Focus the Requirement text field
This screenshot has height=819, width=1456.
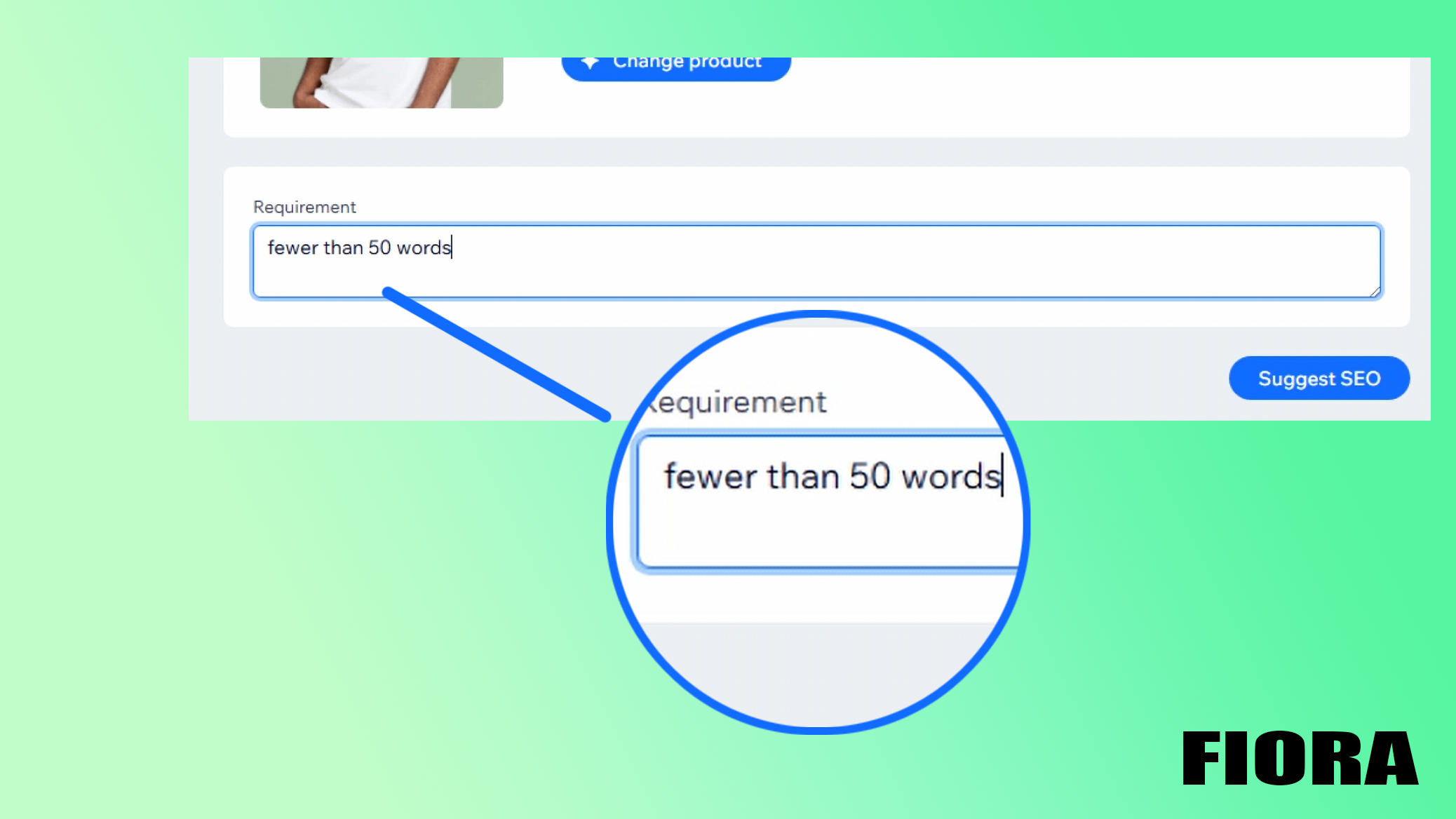[816, 262]
